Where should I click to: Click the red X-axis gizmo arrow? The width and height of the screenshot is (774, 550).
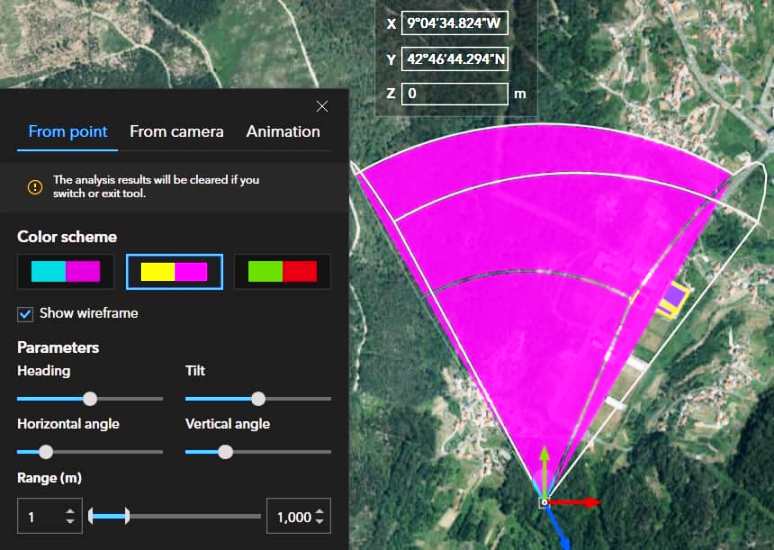(575, 503)
